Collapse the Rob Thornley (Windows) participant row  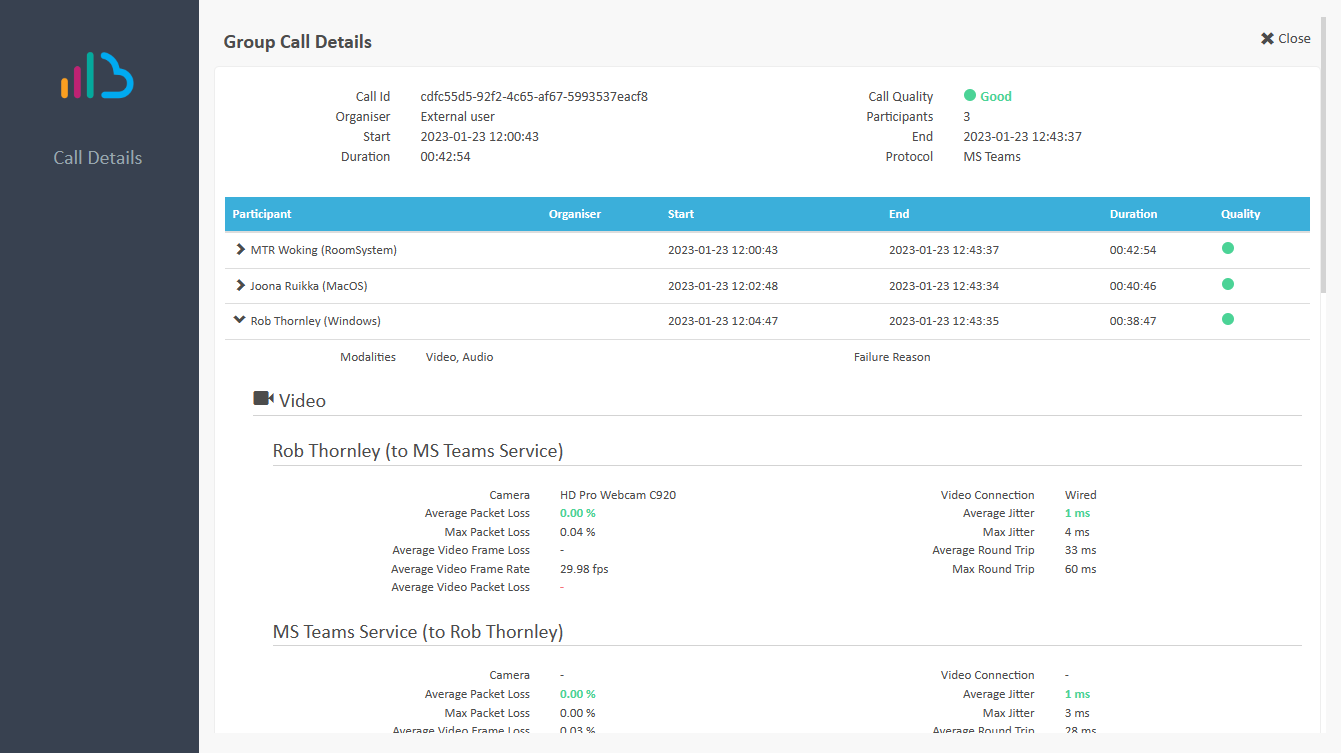(x=239, y=320)
